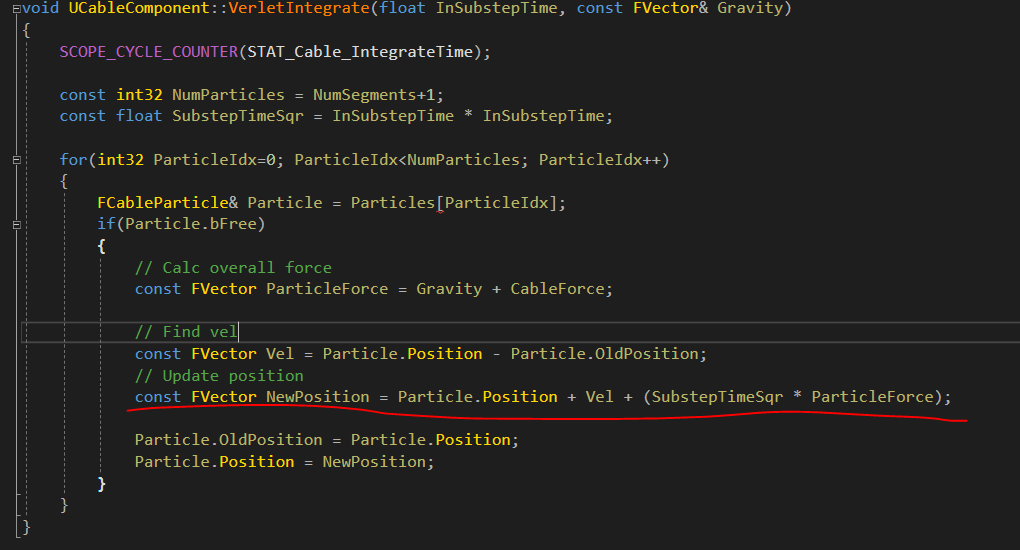Screen dimensions: 1020x550
Task: Click NumSegments+1 expression
Action: 373,95
